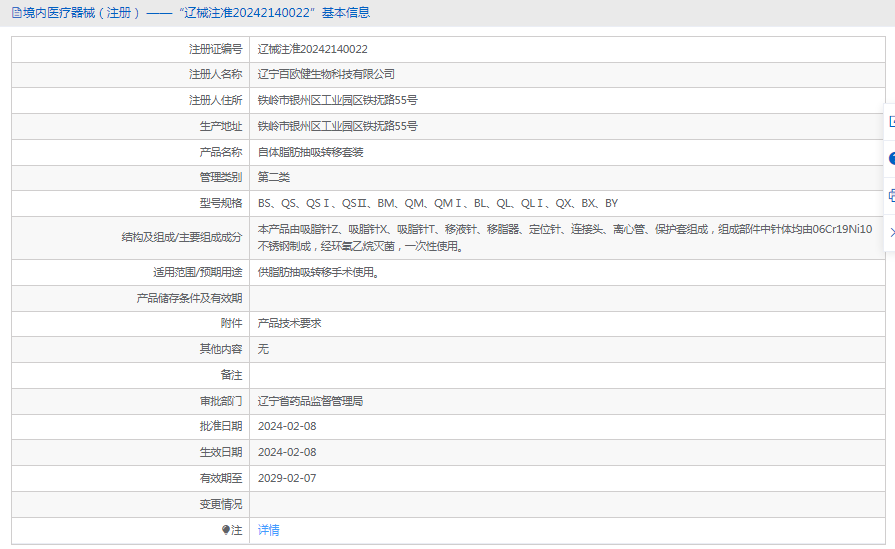Select the value 无 in 其他内容 row
The height and width of the screenshot is (549, 895).
coord(263,349)
